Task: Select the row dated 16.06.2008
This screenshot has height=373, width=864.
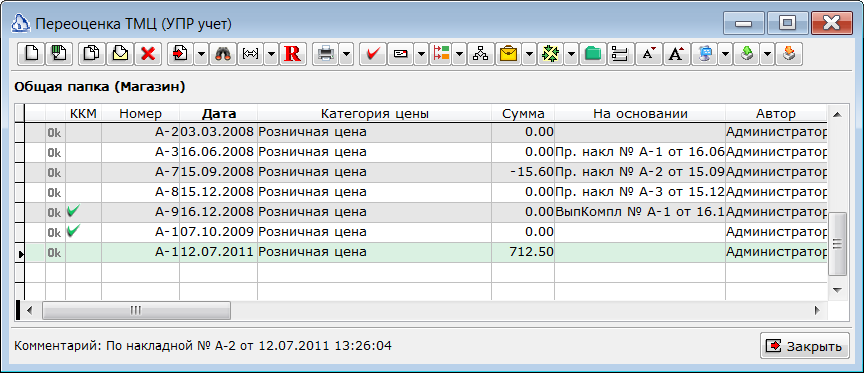Action: pos(426,152)
